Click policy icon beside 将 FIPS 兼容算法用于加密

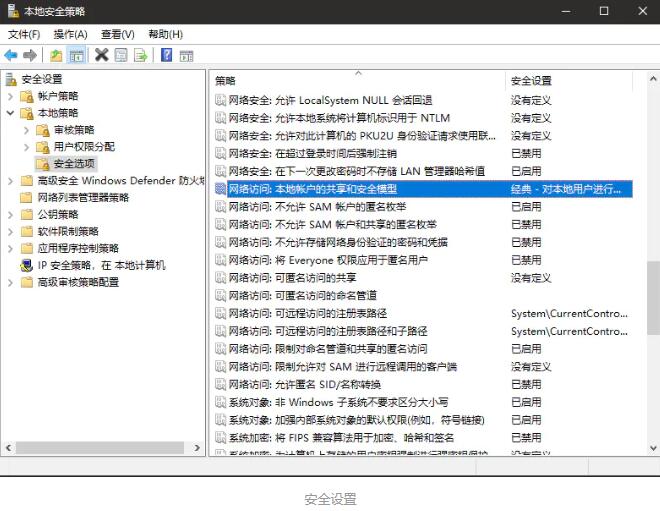click(x=221, y=438)
